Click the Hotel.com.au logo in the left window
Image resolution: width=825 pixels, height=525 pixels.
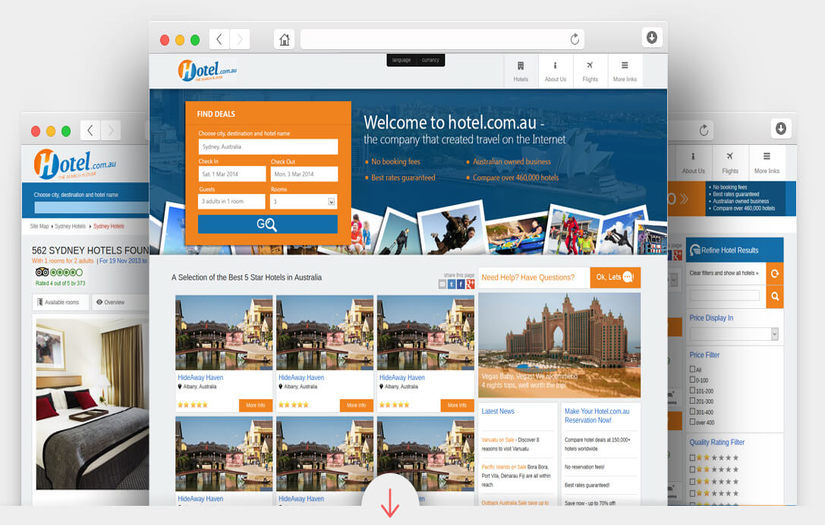[75, 164]
